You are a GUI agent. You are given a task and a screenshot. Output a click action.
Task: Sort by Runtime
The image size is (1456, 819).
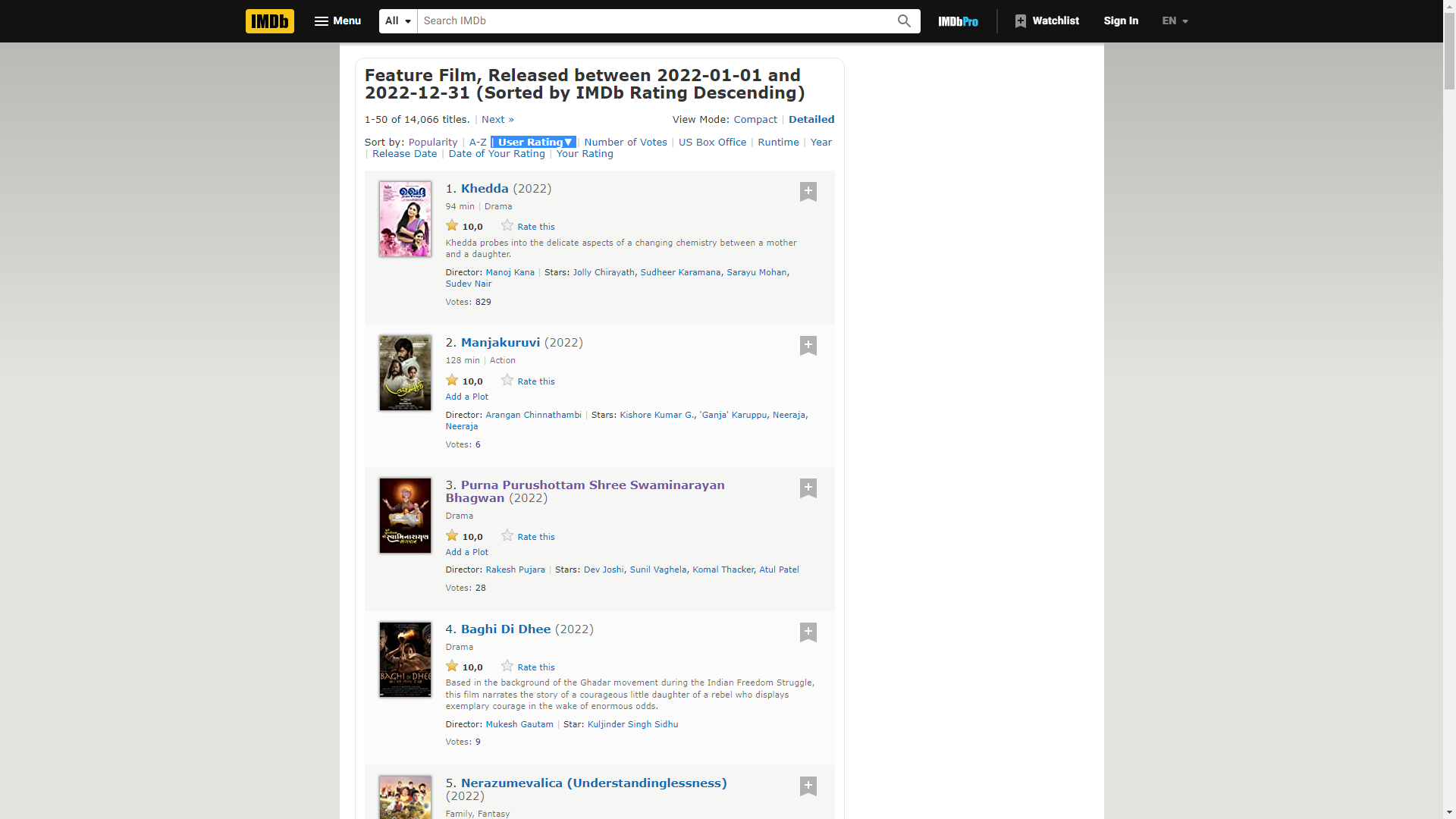click(x=778, y=142)
